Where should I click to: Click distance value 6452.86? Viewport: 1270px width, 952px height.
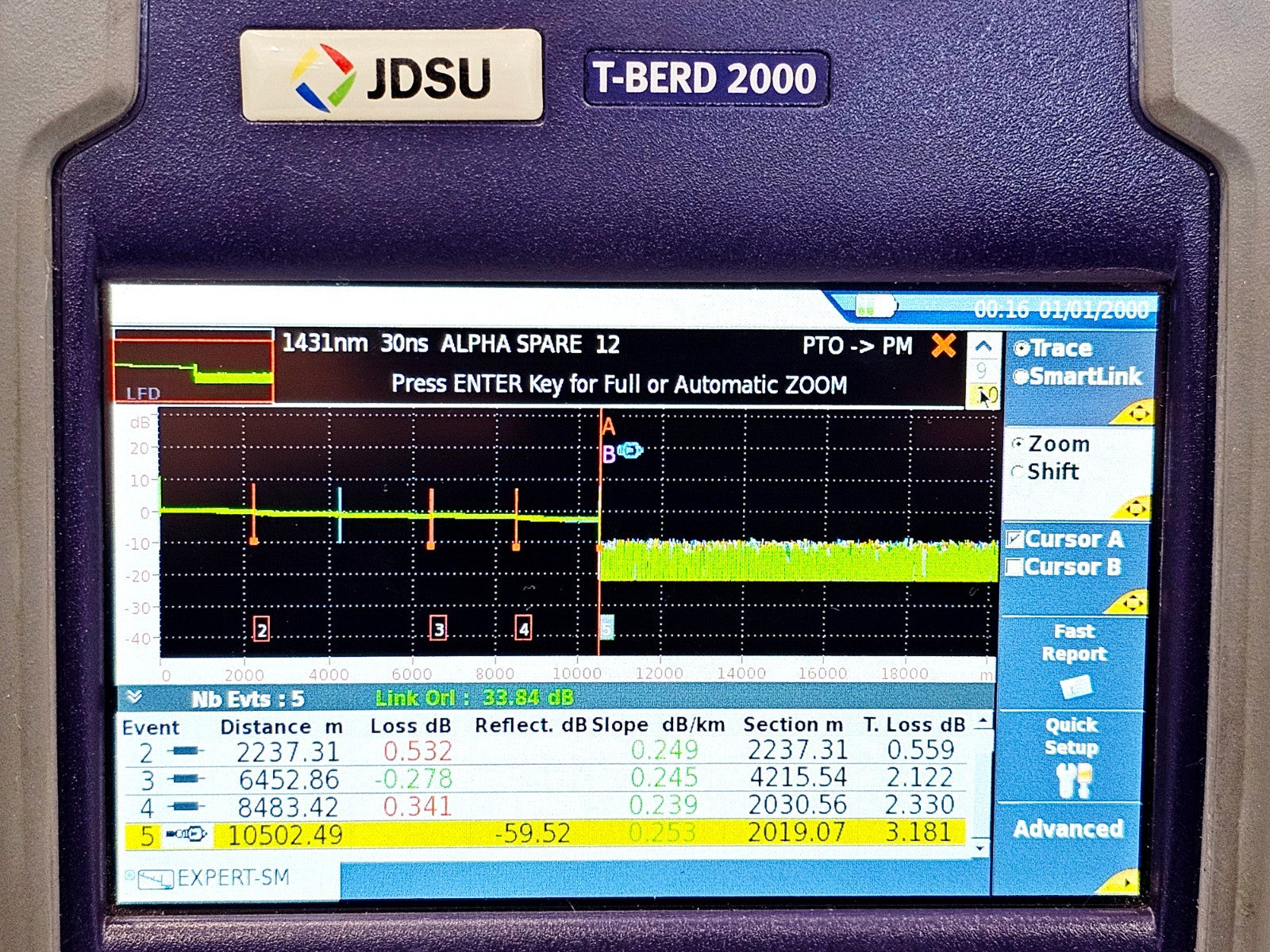[x=287, y=779]
